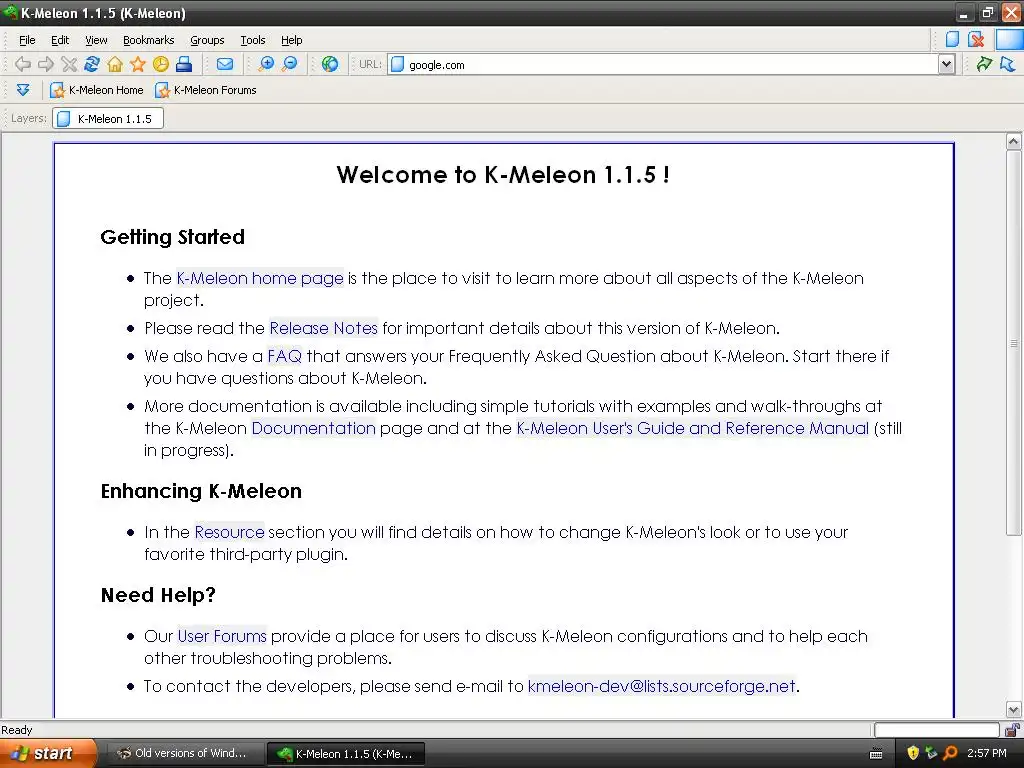Open the File menu

pyautogui.click(x=27, y=40)
